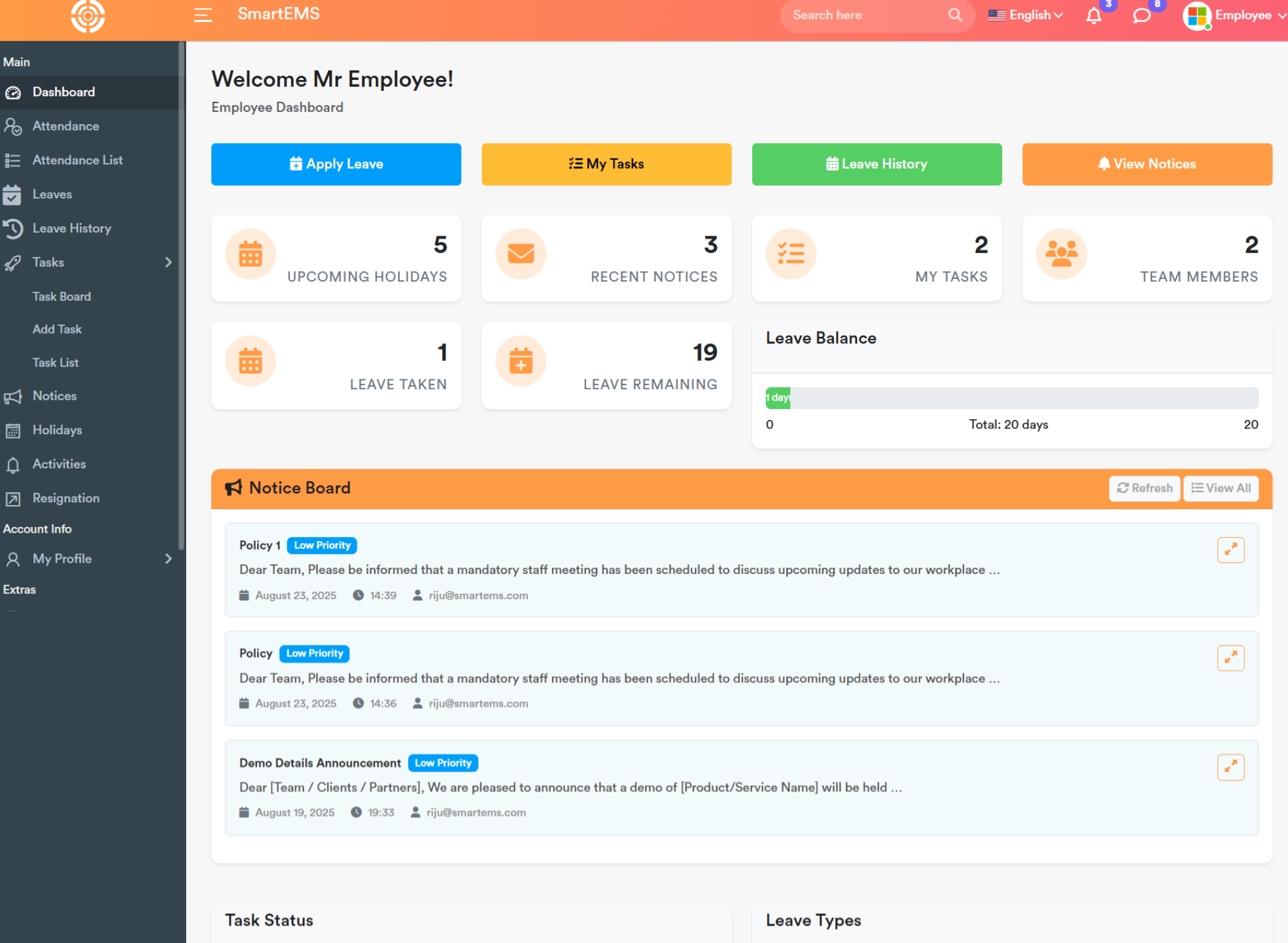Click the Team Members group icon
1288x943 pixels.
1061,254
